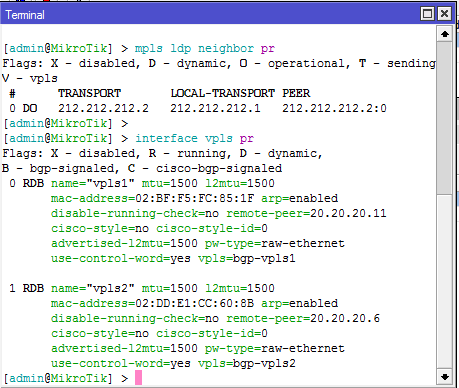Click the Terminal title bar text

point(25,15)
